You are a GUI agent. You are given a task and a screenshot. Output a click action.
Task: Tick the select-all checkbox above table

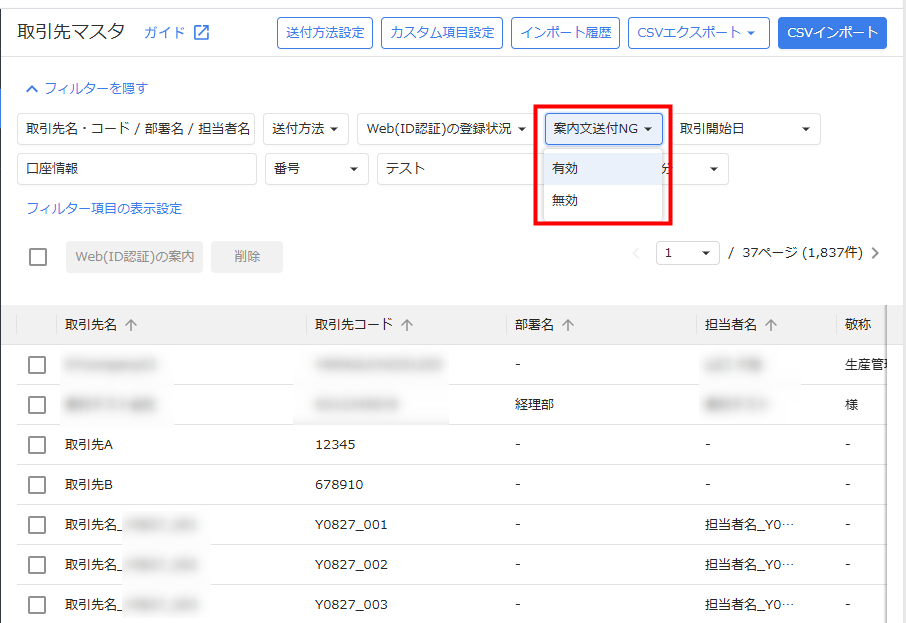pos(38,257)
